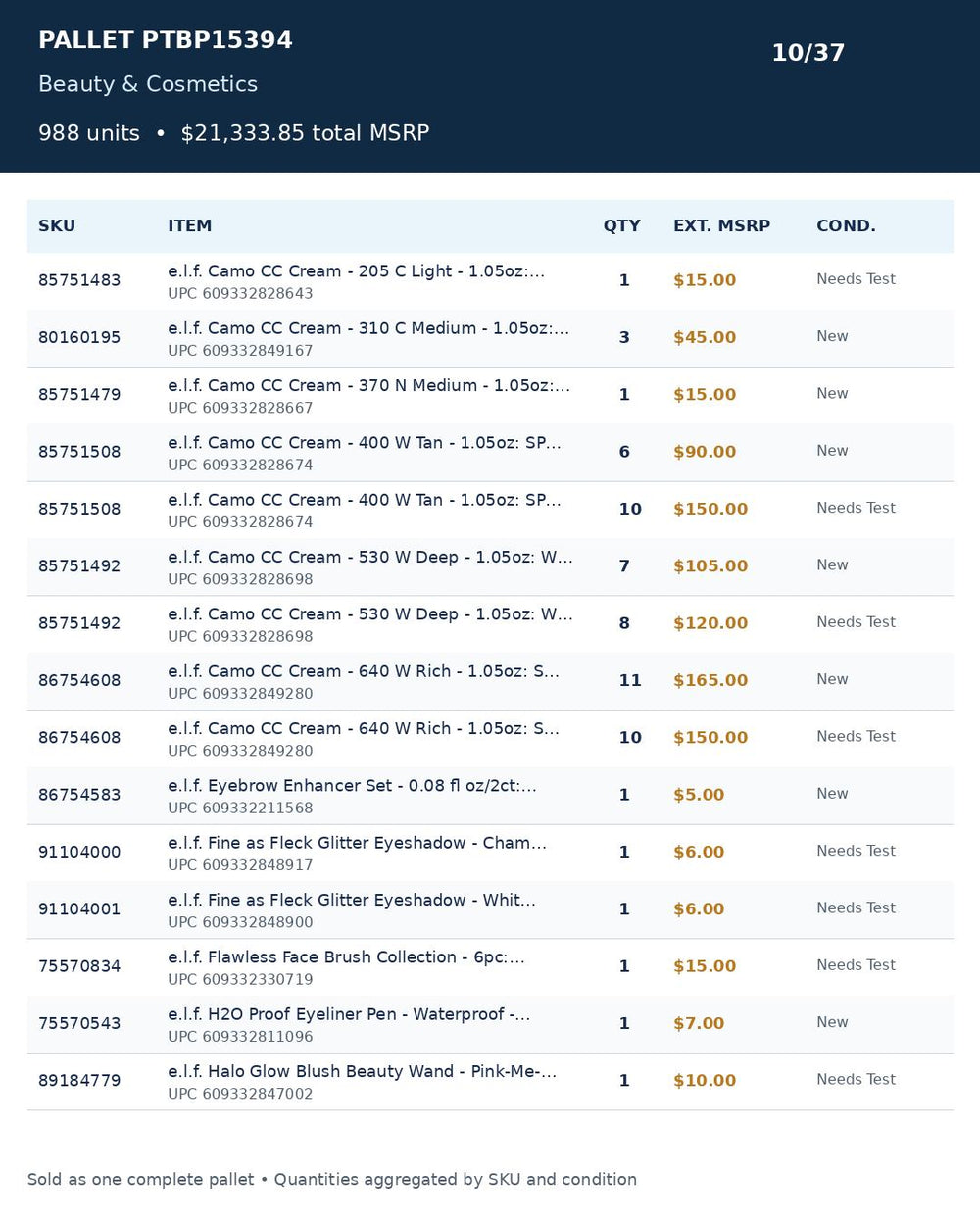The width and height of the screenshot is (980, 1225).
Task: Click SKU 91104001
Action: [x=79, y=909]
